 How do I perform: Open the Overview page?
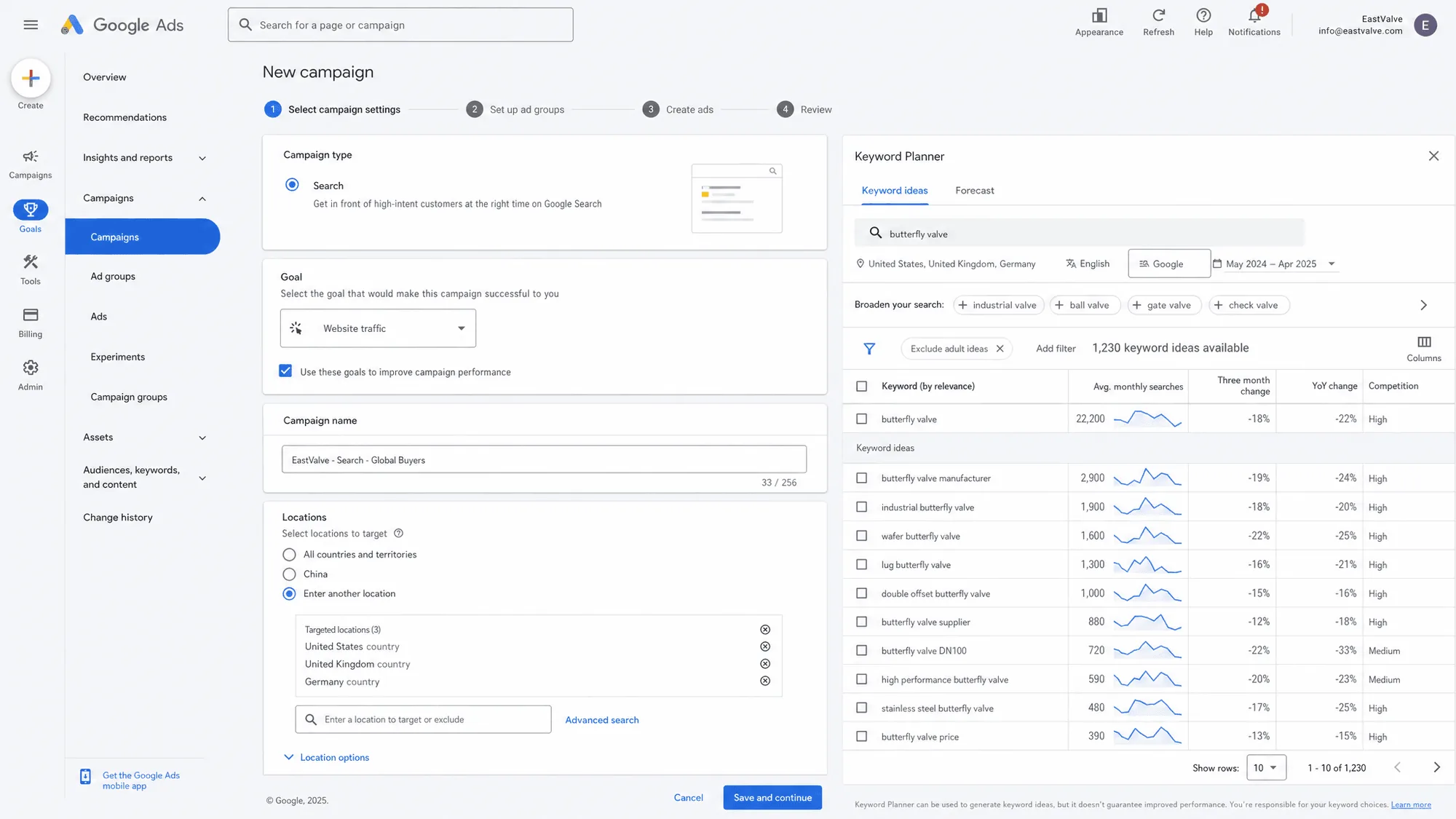tap(104, 77)
